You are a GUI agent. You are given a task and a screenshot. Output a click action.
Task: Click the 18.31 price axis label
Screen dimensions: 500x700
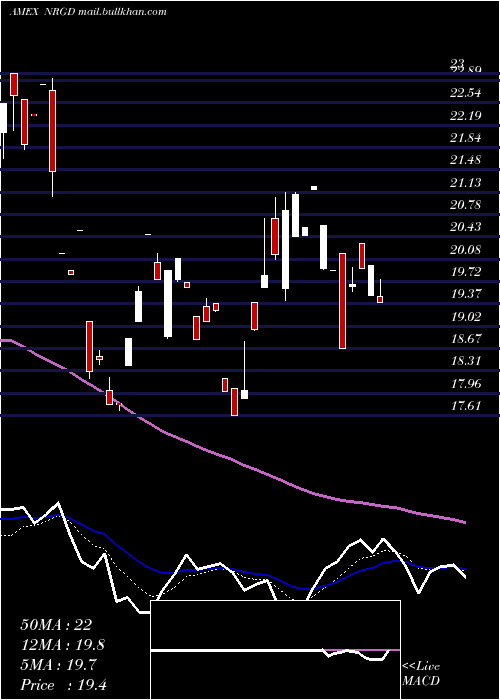pos(466,361)
